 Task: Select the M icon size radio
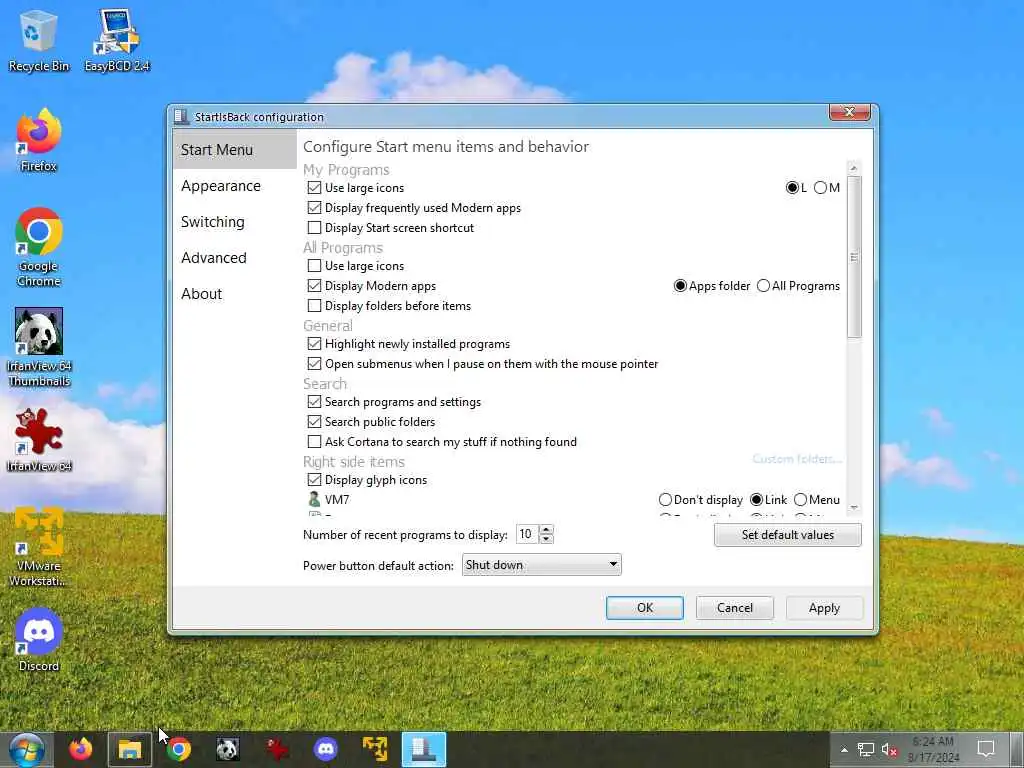coord(820,188)
